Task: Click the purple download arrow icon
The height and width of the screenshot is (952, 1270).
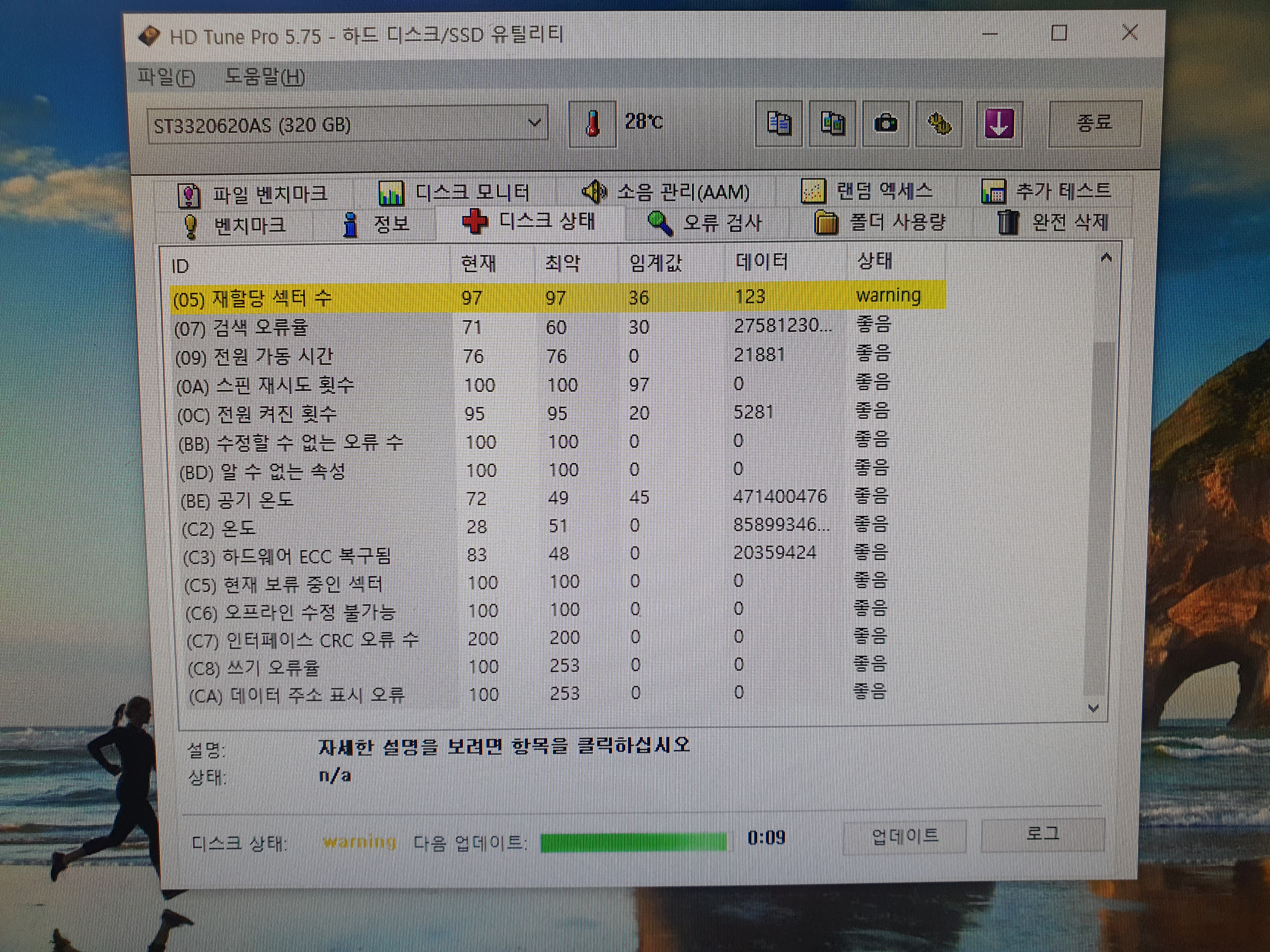Action: pos(999,124)
